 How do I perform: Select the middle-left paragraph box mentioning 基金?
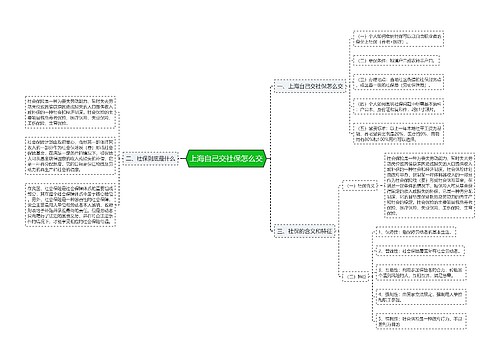70,156
